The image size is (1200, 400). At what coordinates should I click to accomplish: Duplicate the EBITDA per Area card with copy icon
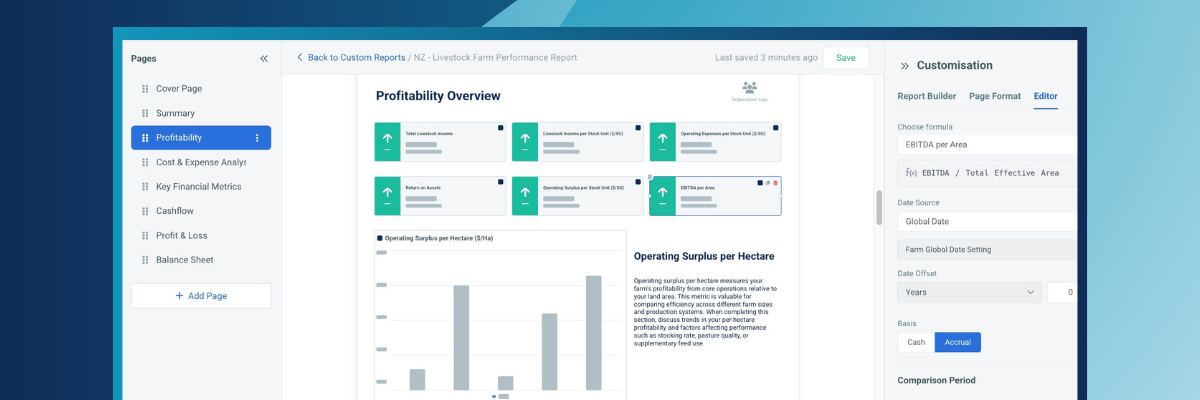pyautogui.click(x=768, y=183)
